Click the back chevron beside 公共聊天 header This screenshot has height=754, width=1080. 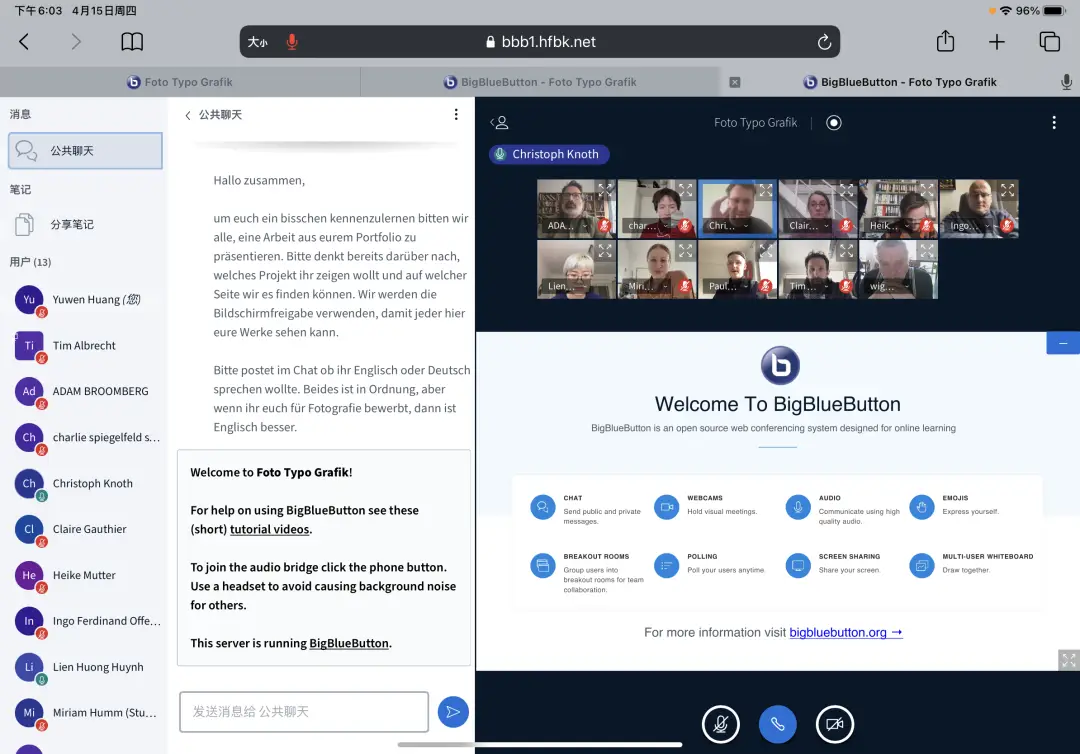pos(187,115)
